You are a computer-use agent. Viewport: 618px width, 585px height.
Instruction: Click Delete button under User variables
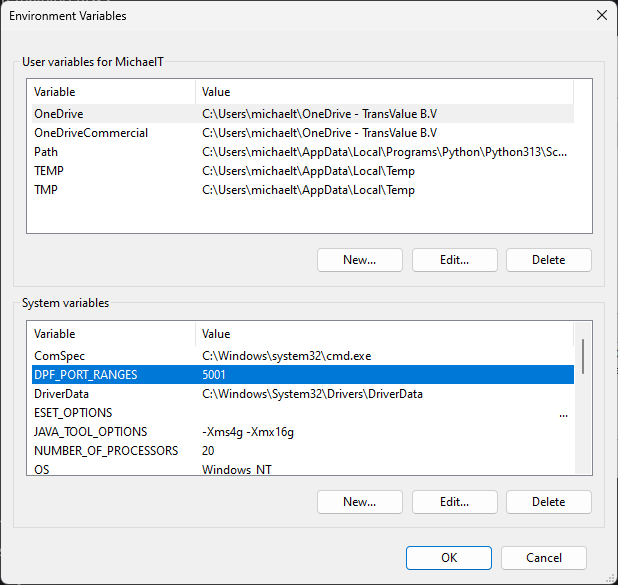point(548,260)
